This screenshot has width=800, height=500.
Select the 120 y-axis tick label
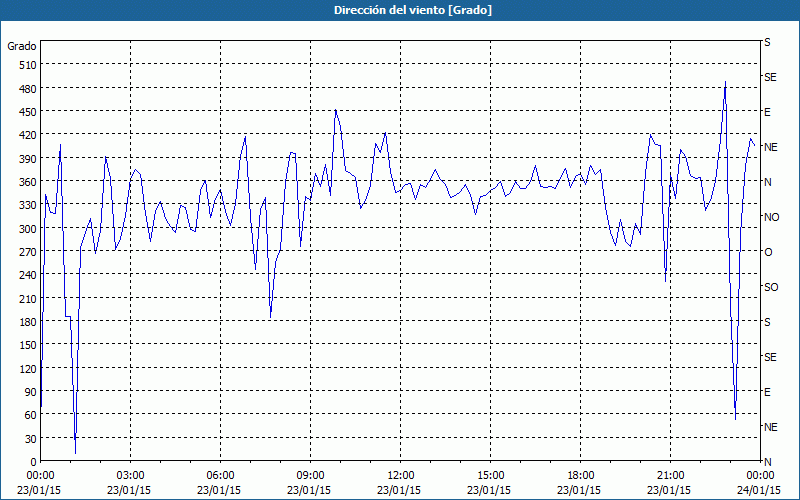(28, 368)
